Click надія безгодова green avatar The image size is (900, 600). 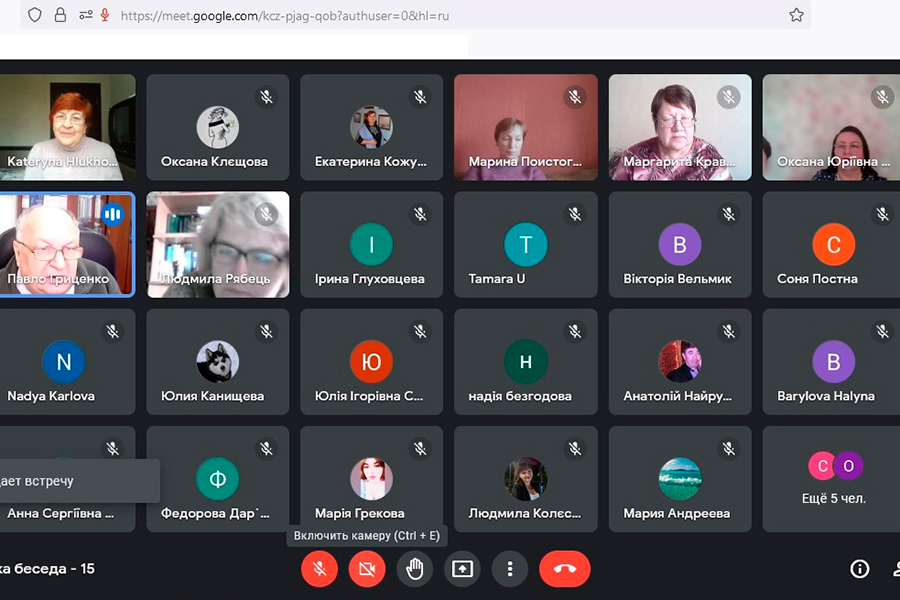pos(526,361)
